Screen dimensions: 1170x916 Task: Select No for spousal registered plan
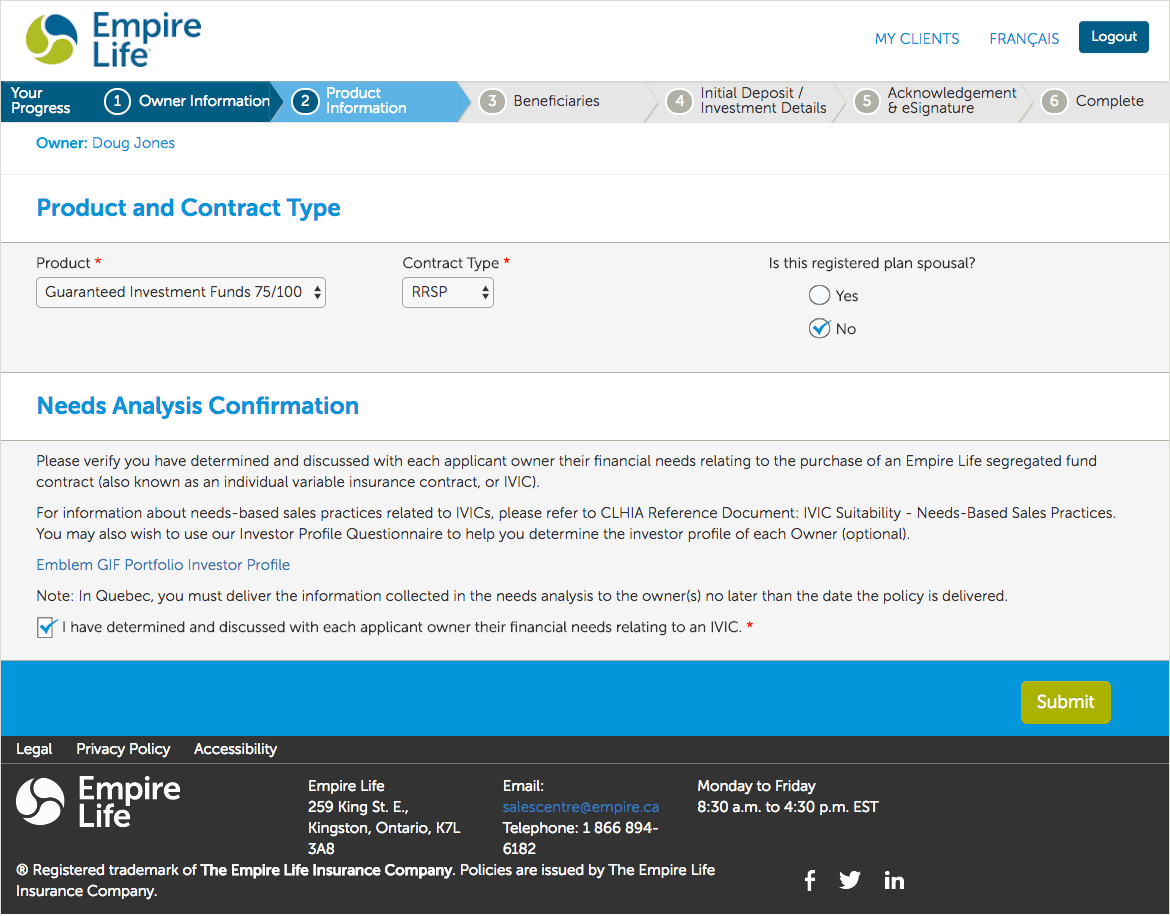coord(819,328)
